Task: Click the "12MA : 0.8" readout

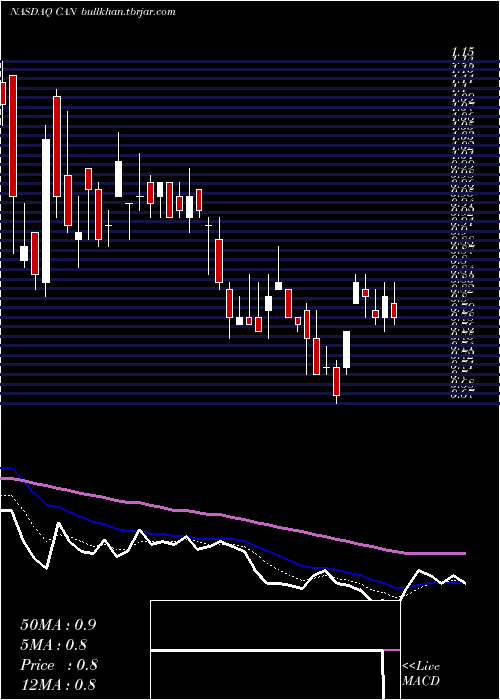Action: click(58, 684)
